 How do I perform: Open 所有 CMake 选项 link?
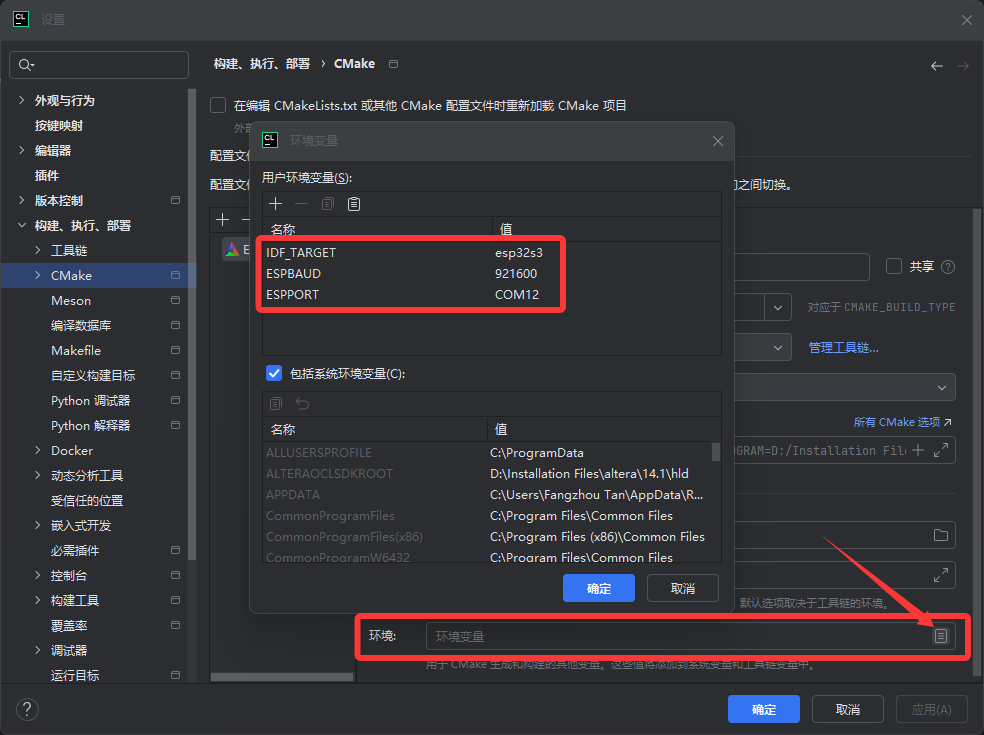coord(902,422)
